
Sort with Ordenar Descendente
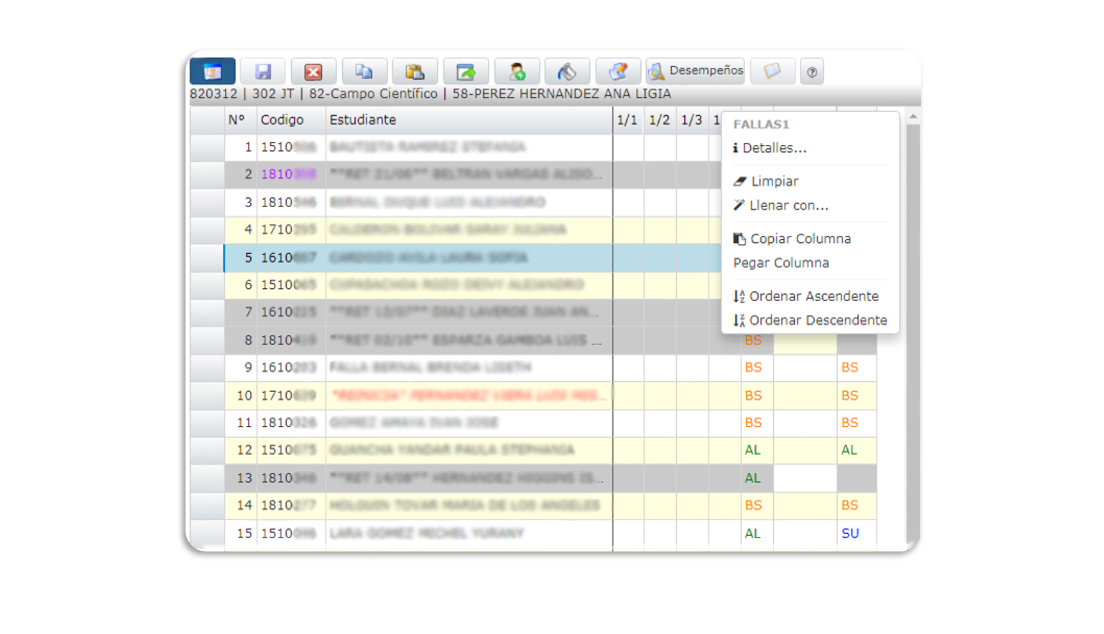[x=810, y=320]
